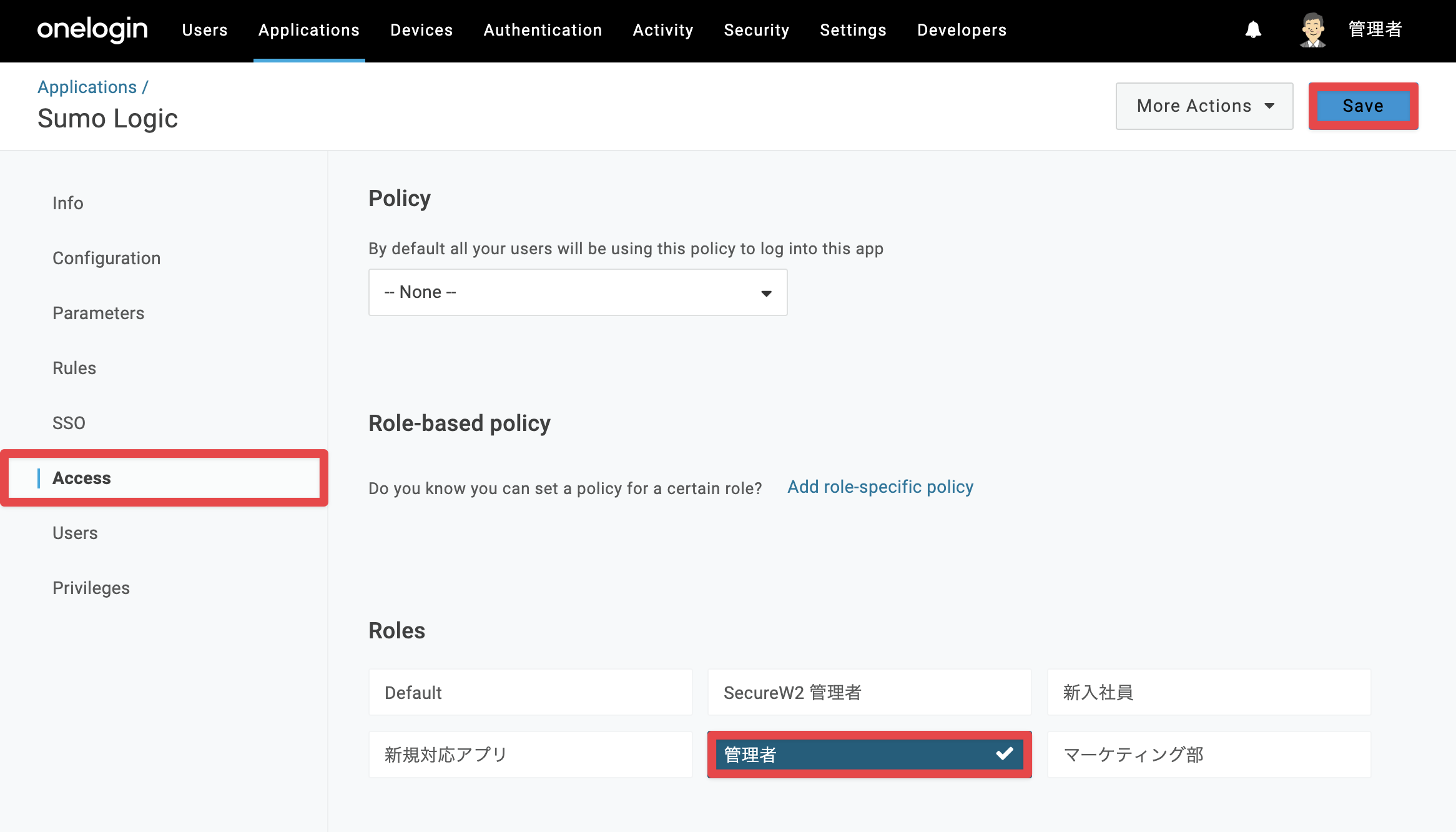Expand the More Actions dropdown
The image size is (1456, 832).
(x=1204, y=106)
